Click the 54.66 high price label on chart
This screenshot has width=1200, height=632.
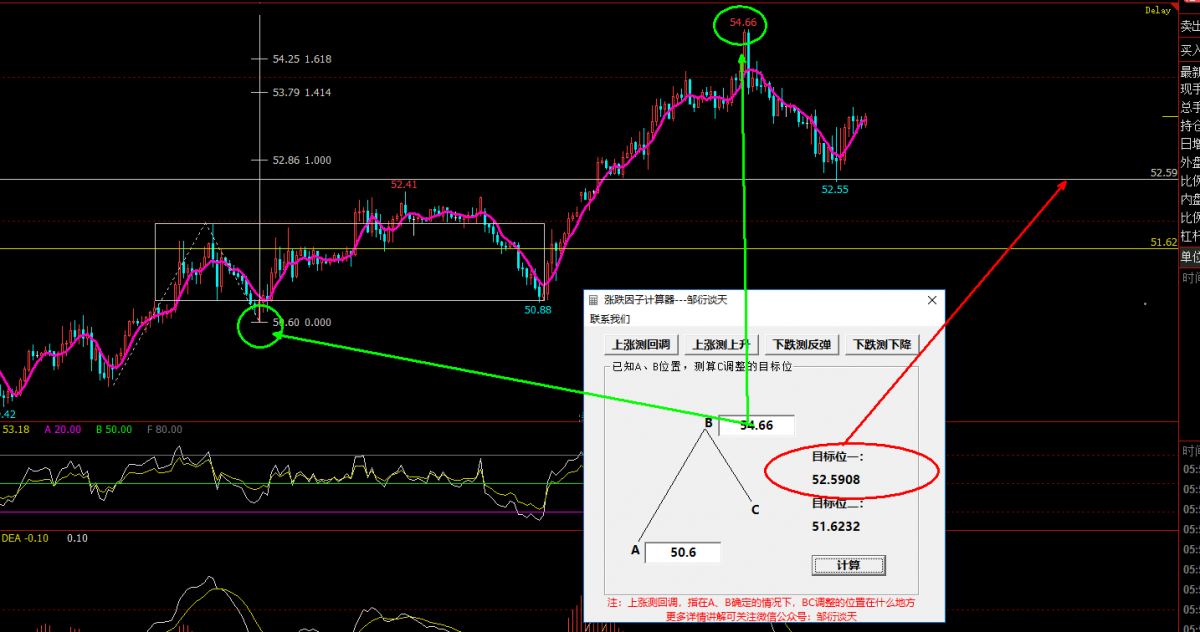point(743,22)
